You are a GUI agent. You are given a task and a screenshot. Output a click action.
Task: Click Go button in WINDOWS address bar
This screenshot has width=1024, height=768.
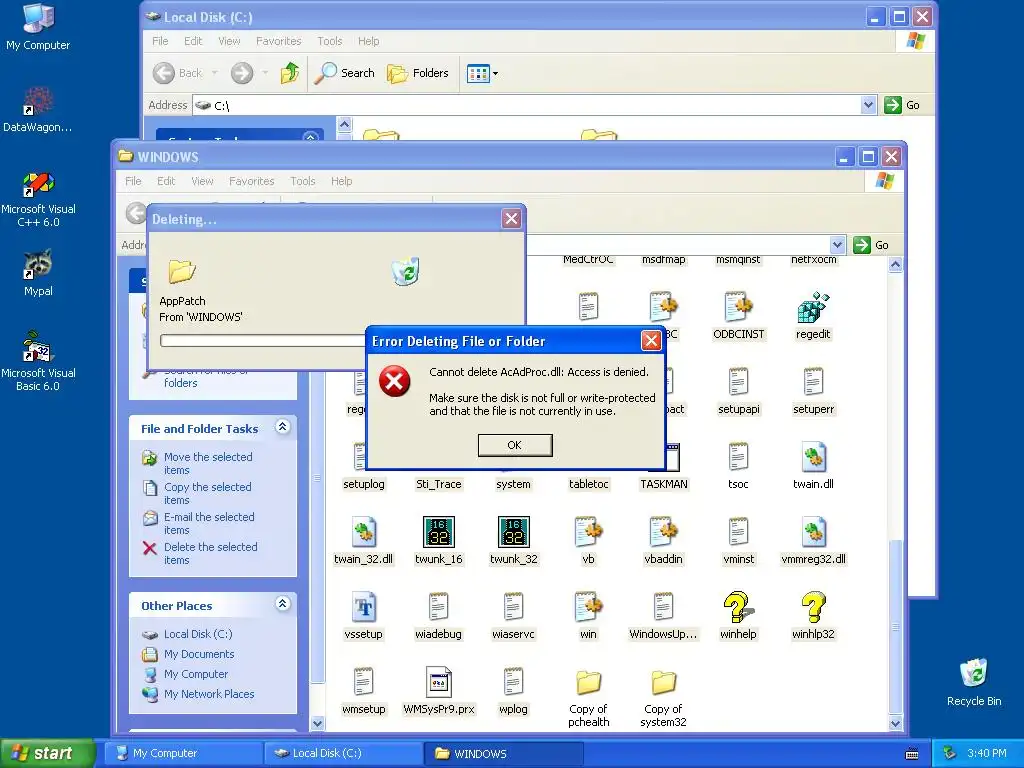point(871,245)
